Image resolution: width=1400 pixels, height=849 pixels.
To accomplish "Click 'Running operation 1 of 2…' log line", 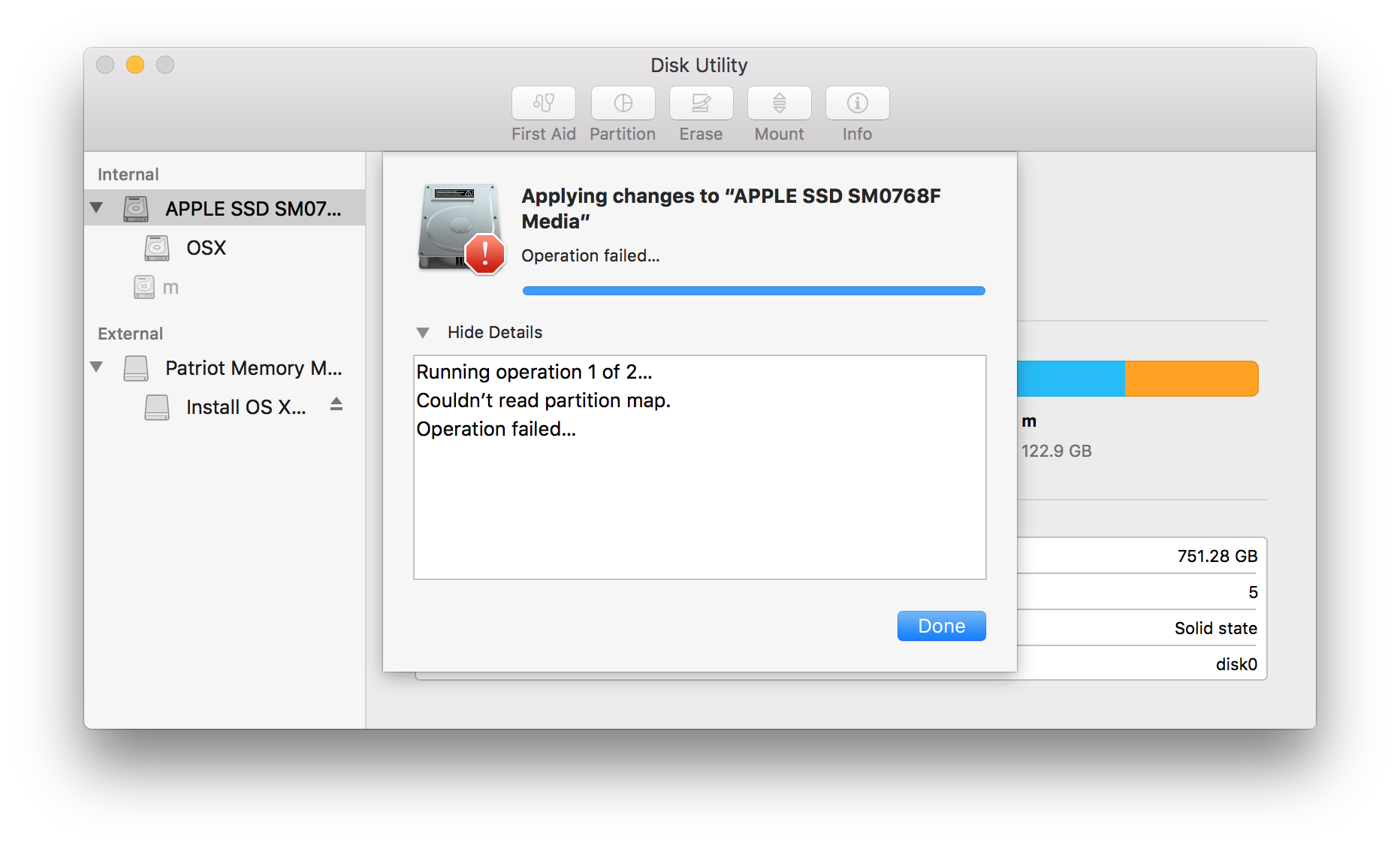I will (534, 372).
